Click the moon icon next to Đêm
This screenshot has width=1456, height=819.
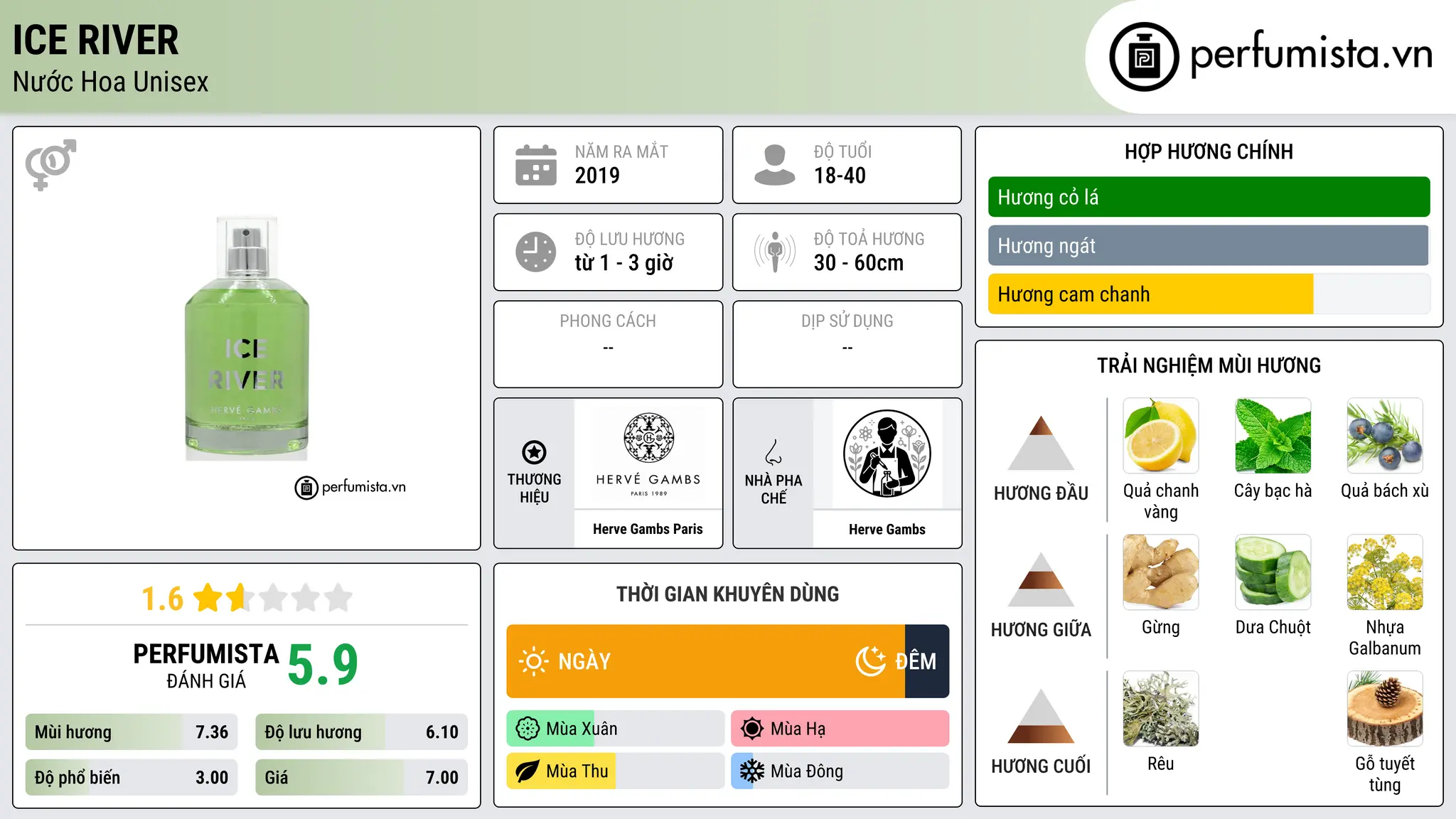871,661
